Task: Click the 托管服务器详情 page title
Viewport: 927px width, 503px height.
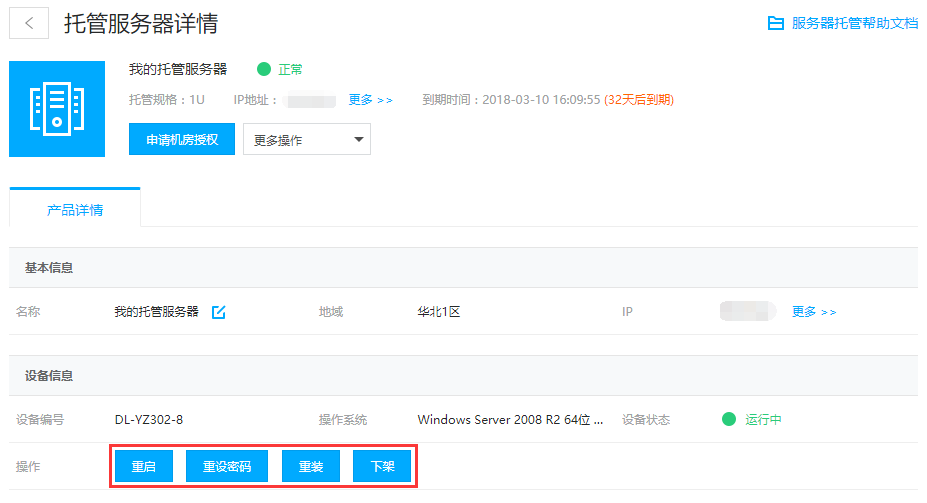Action: click(141, 24)
